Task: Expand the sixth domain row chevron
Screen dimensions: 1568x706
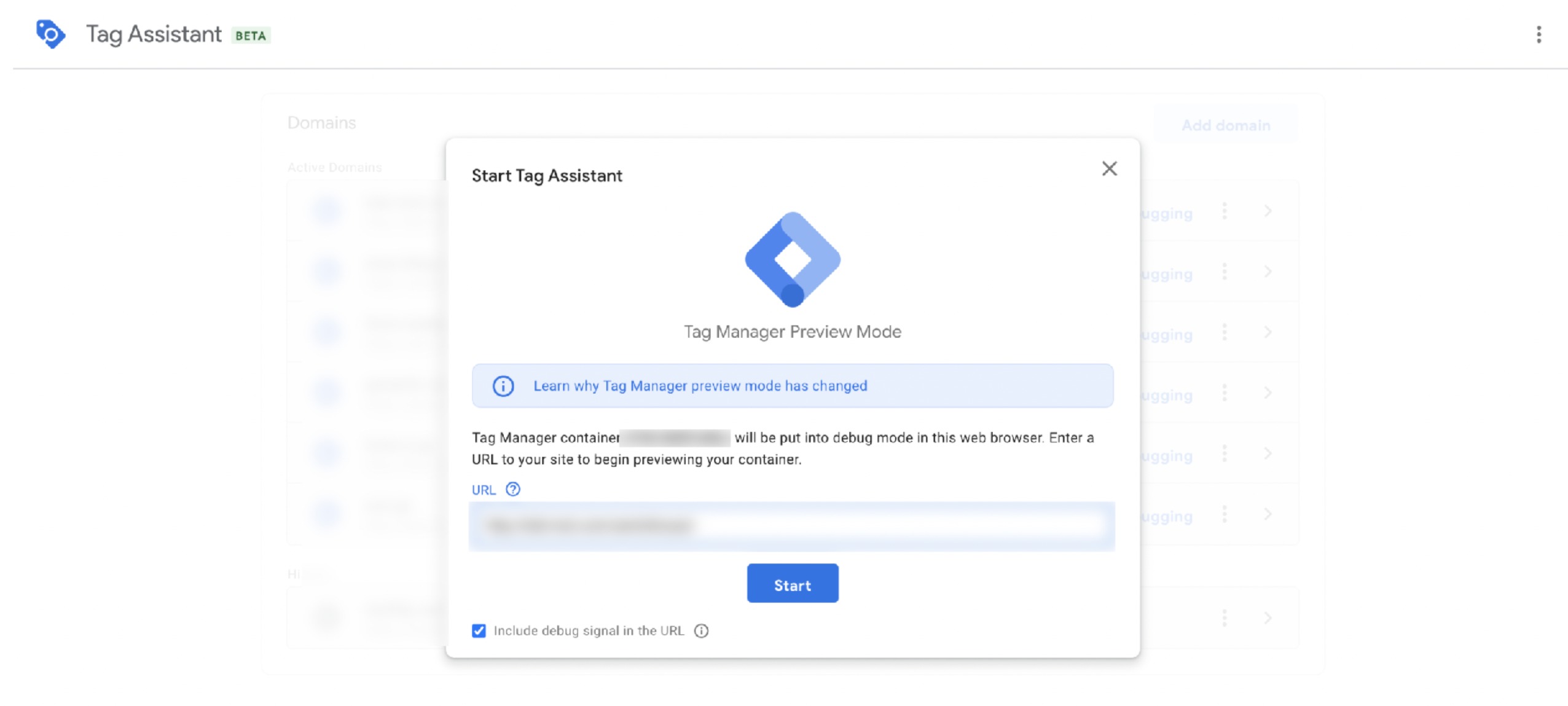Action: tap(1268, 514)
